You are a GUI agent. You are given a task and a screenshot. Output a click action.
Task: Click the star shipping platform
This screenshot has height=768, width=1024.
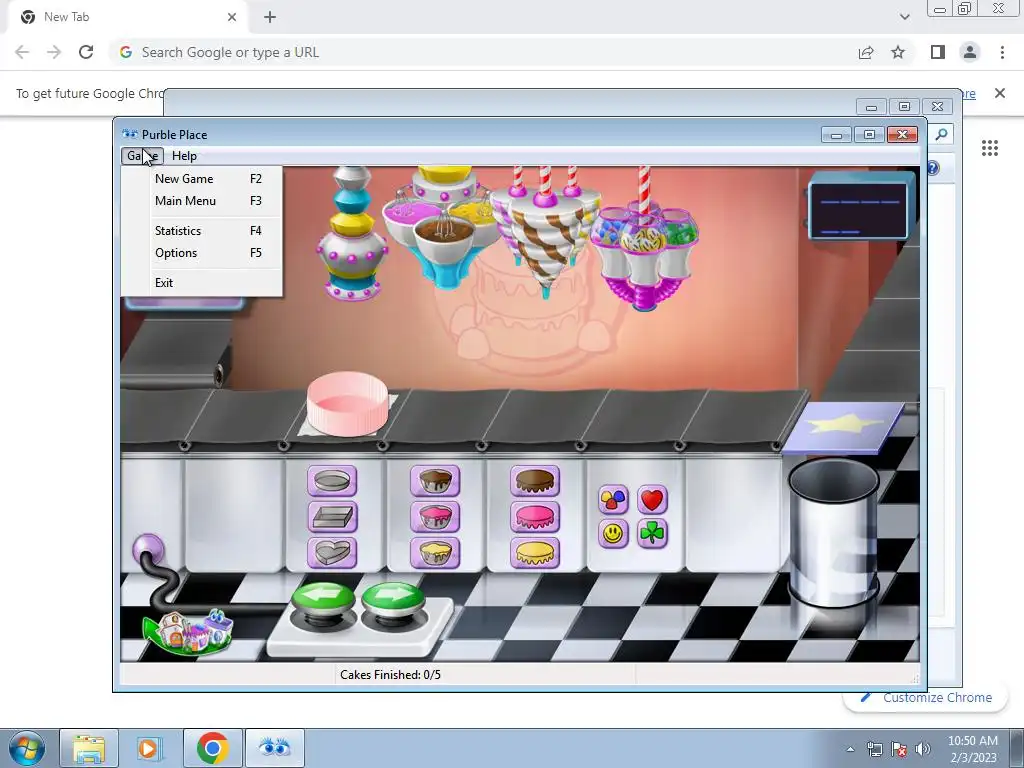(843, 426)
